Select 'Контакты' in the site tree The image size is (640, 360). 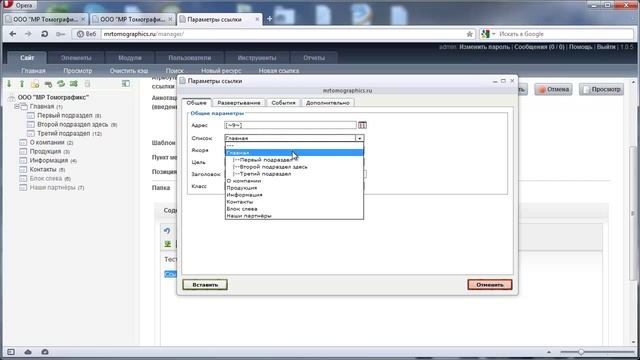43,169
